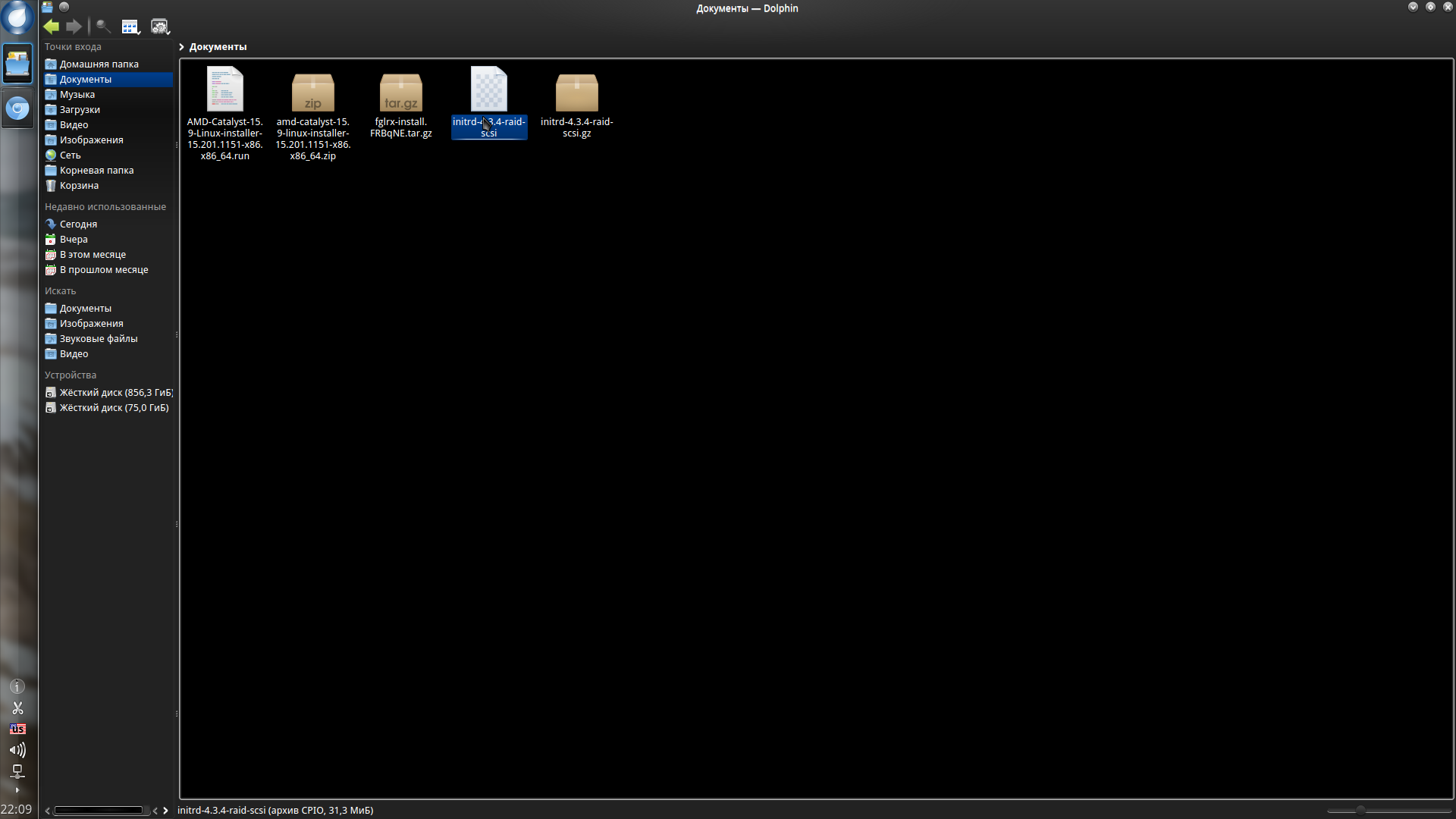Open the search magnifier tool
This screenshot has width=1456, height=819.
pyautogui.click(x=103, y=27)
